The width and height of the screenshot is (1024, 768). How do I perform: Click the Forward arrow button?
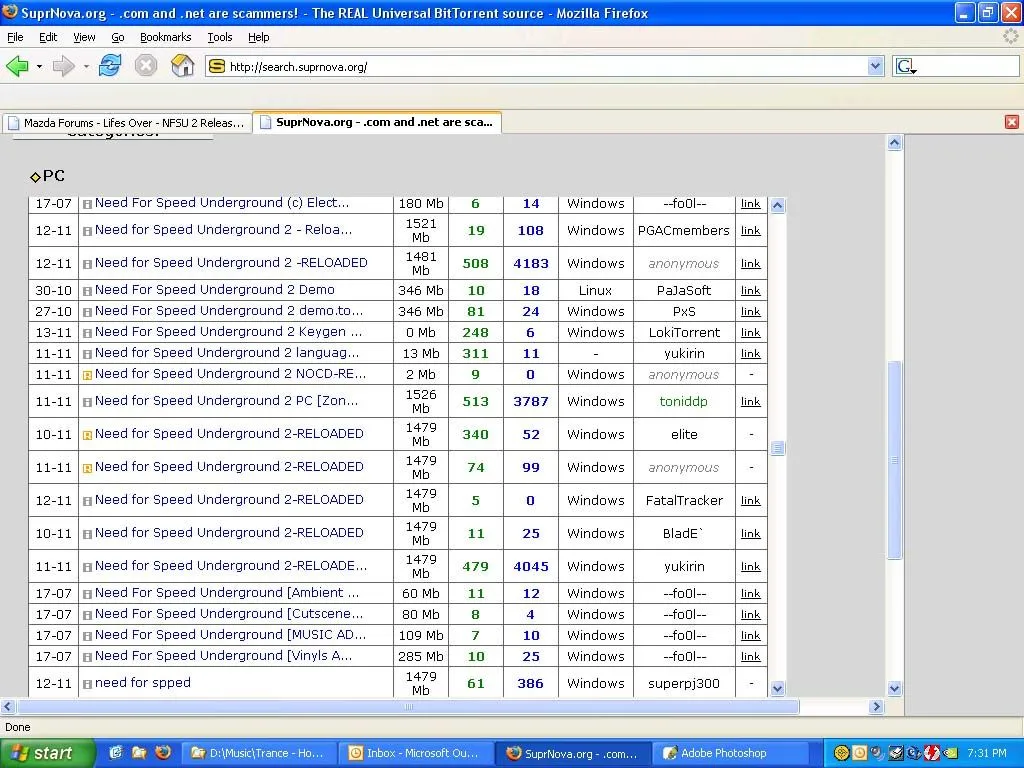point(63,66)
